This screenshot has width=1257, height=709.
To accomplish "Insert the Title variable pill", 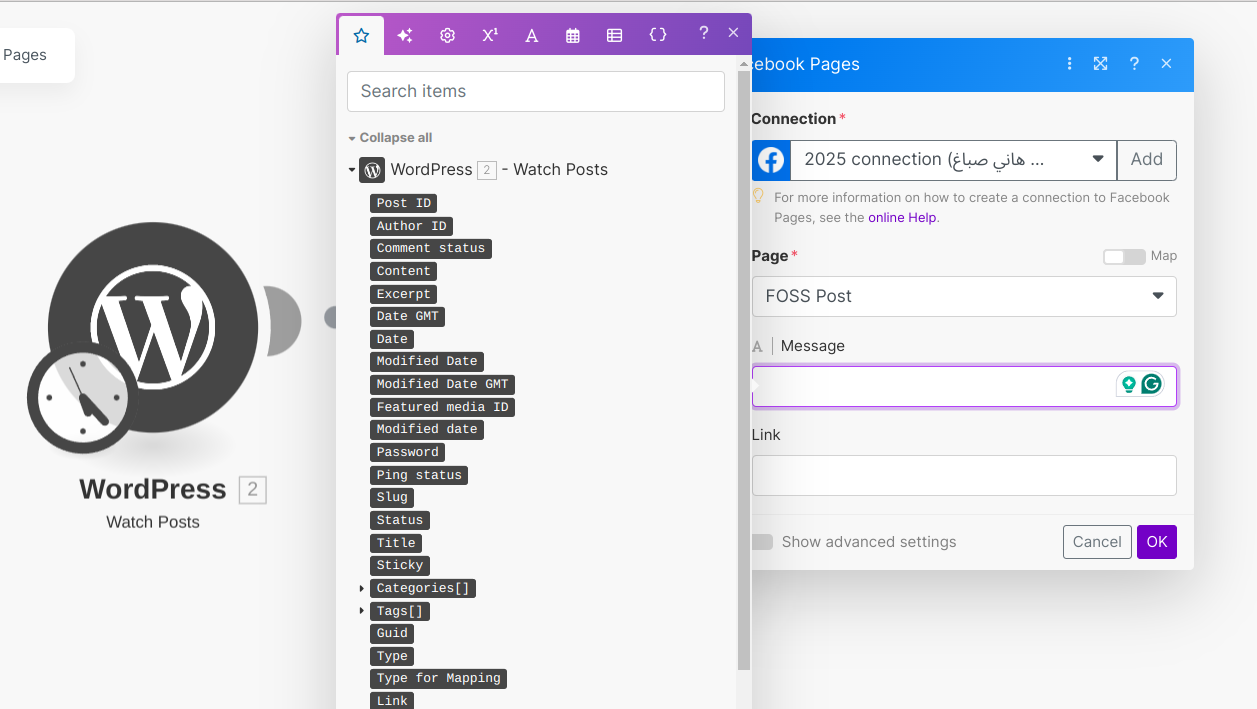I will (395, 543).
